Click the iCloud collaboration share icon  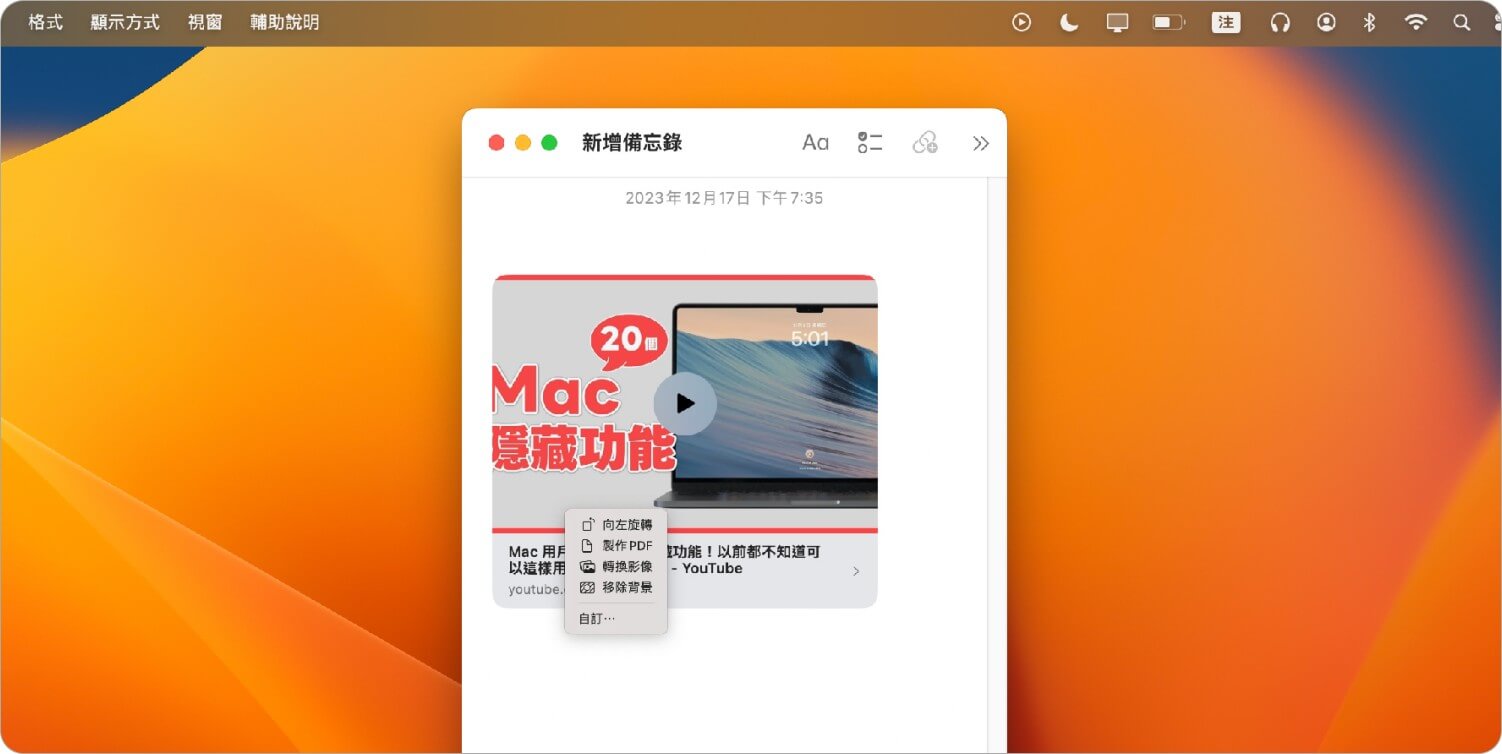[x=925, y=143]
